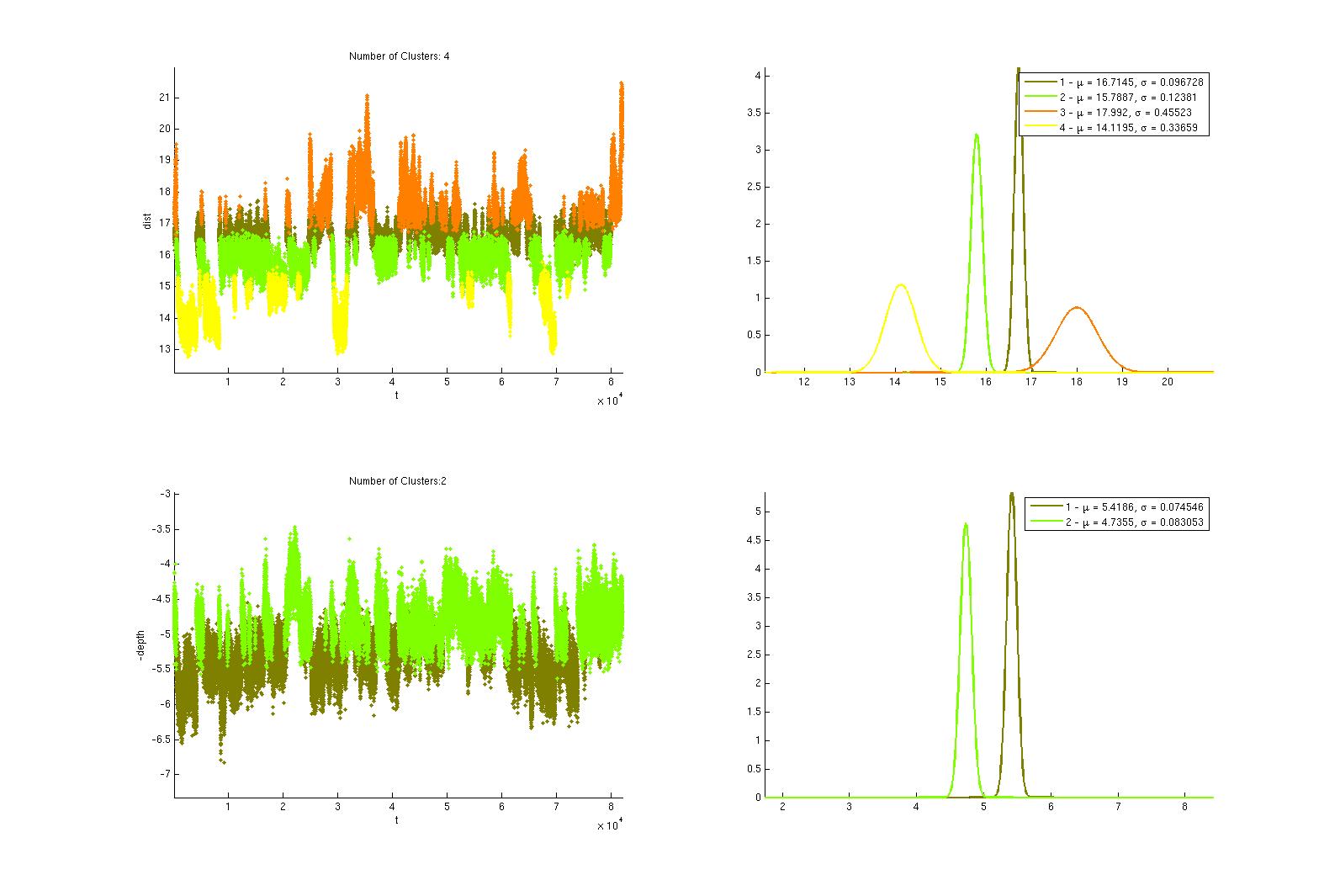Click the olive Gaussian peak in bottom-right plot
This screenshot has height=896, width=1340.
[x=1011, y=495]
